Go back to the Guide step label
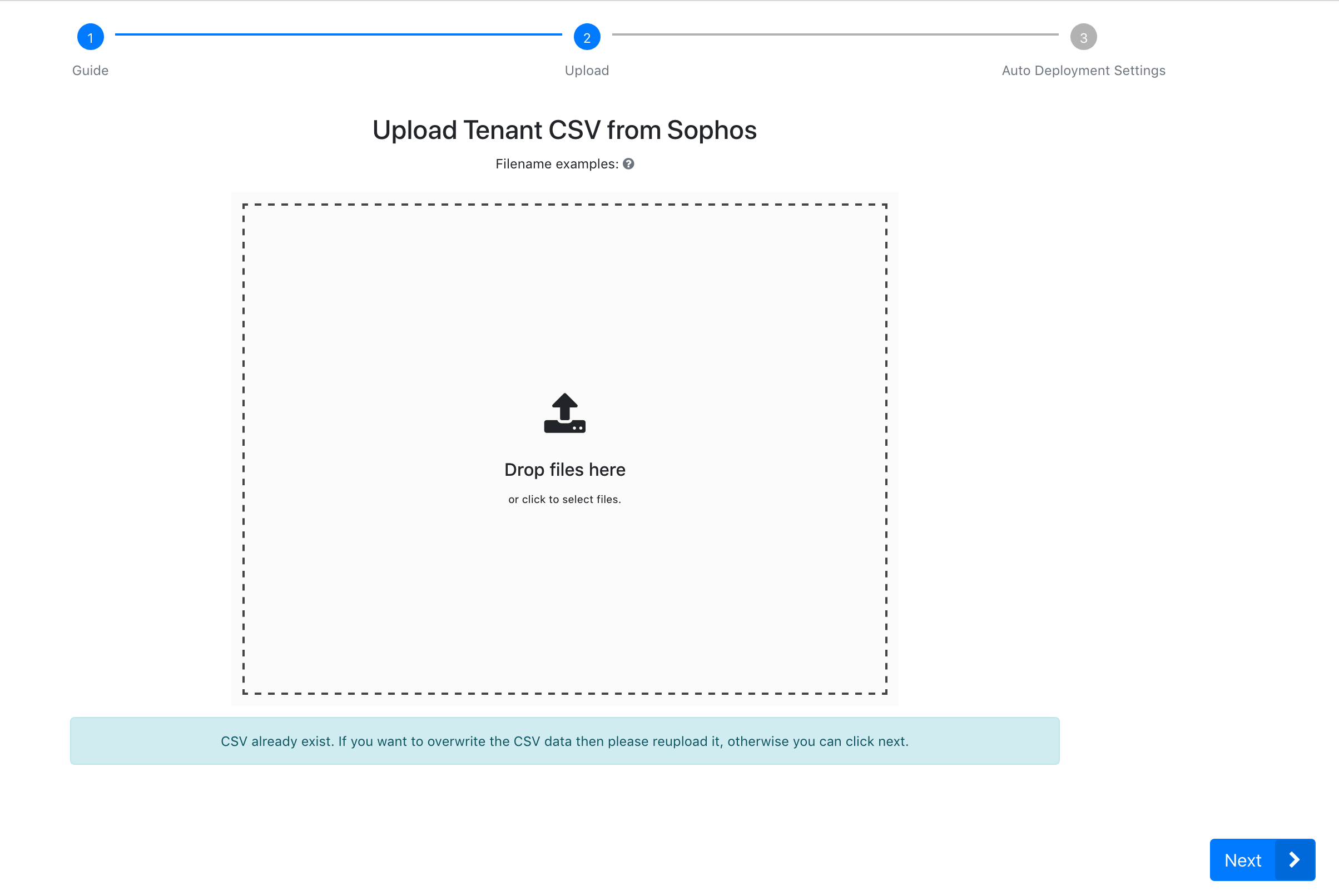Viewport: 1339px width, 896px height. coord(90,70)
